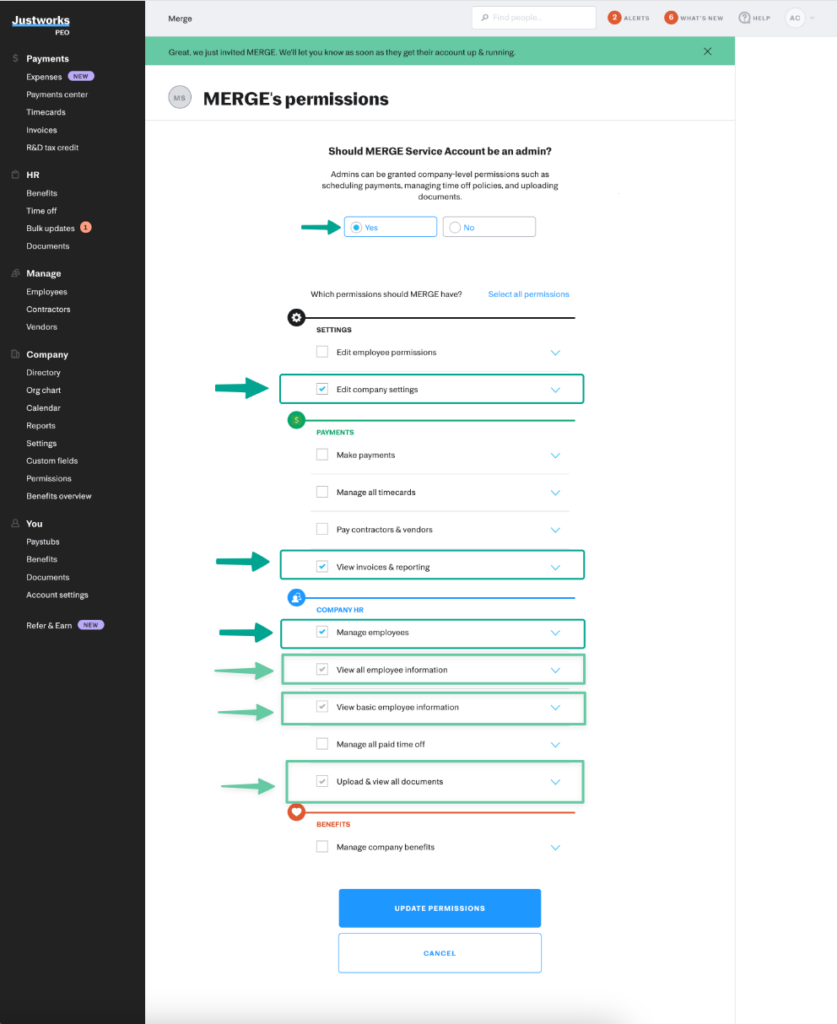Toggle View all employee information checkbox

click(x=322, y=669)
